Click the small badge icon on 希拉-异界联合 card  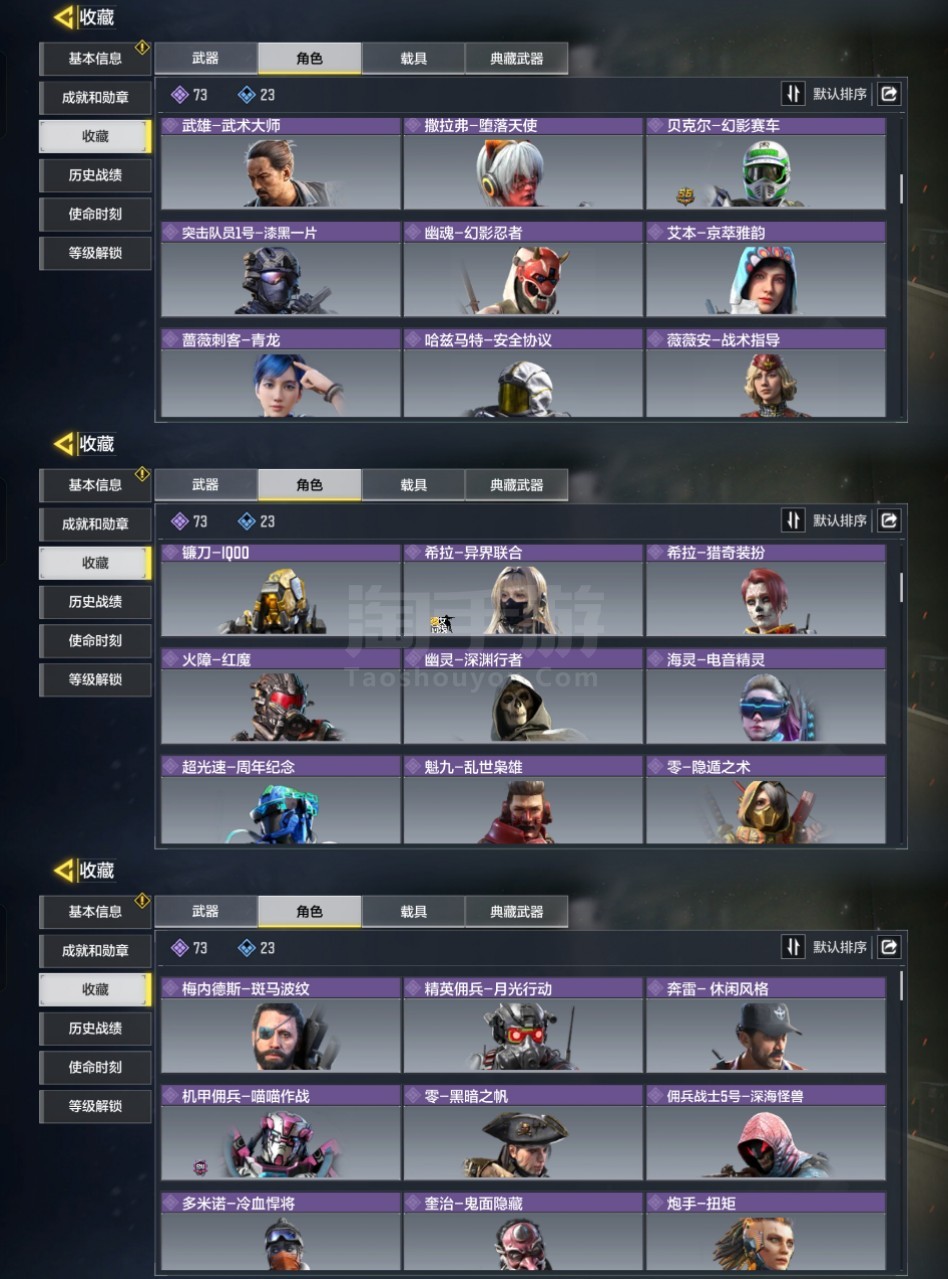440,623
